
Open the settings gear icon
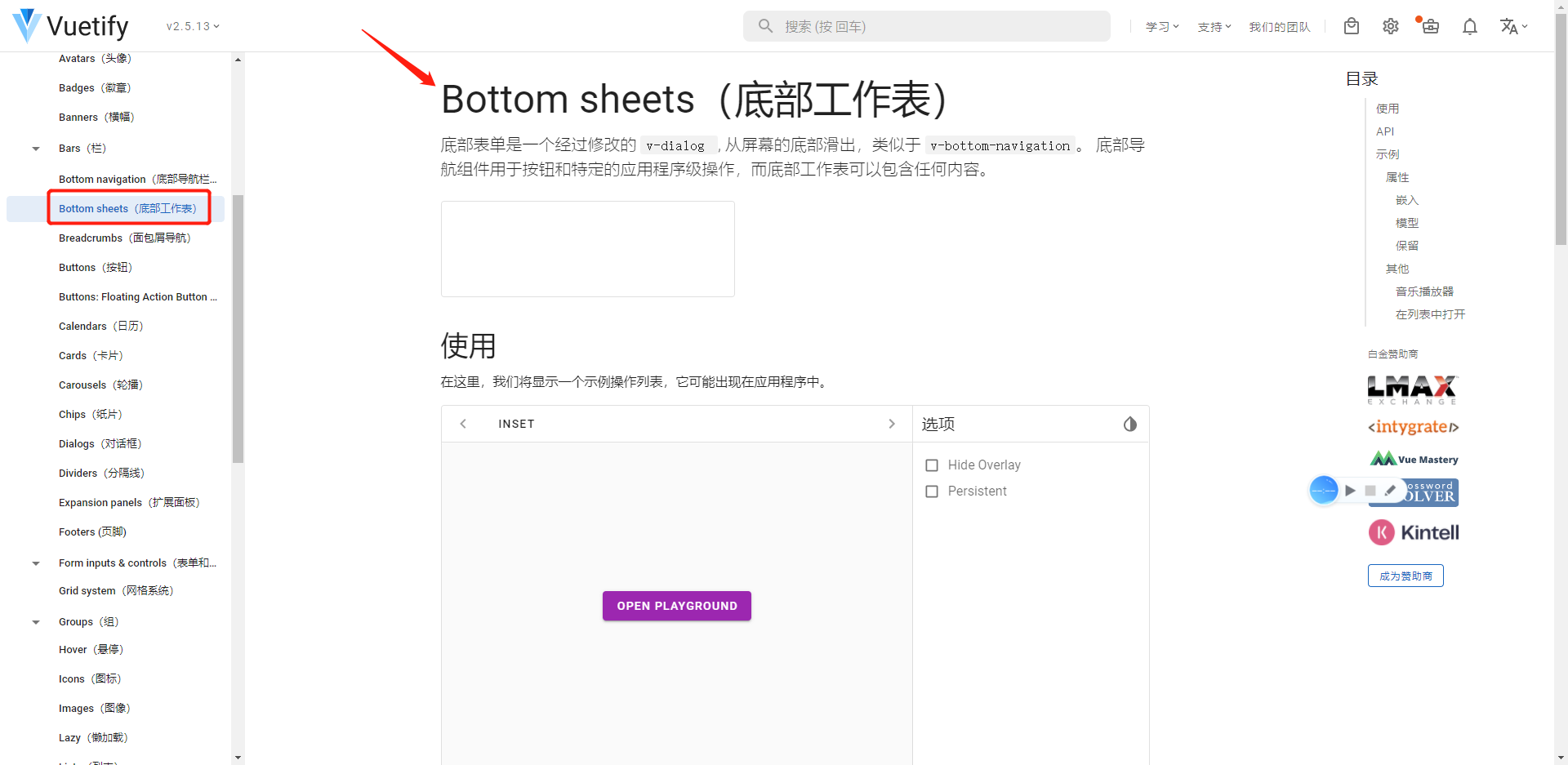pyautogui.click(x=1391, y=26)
